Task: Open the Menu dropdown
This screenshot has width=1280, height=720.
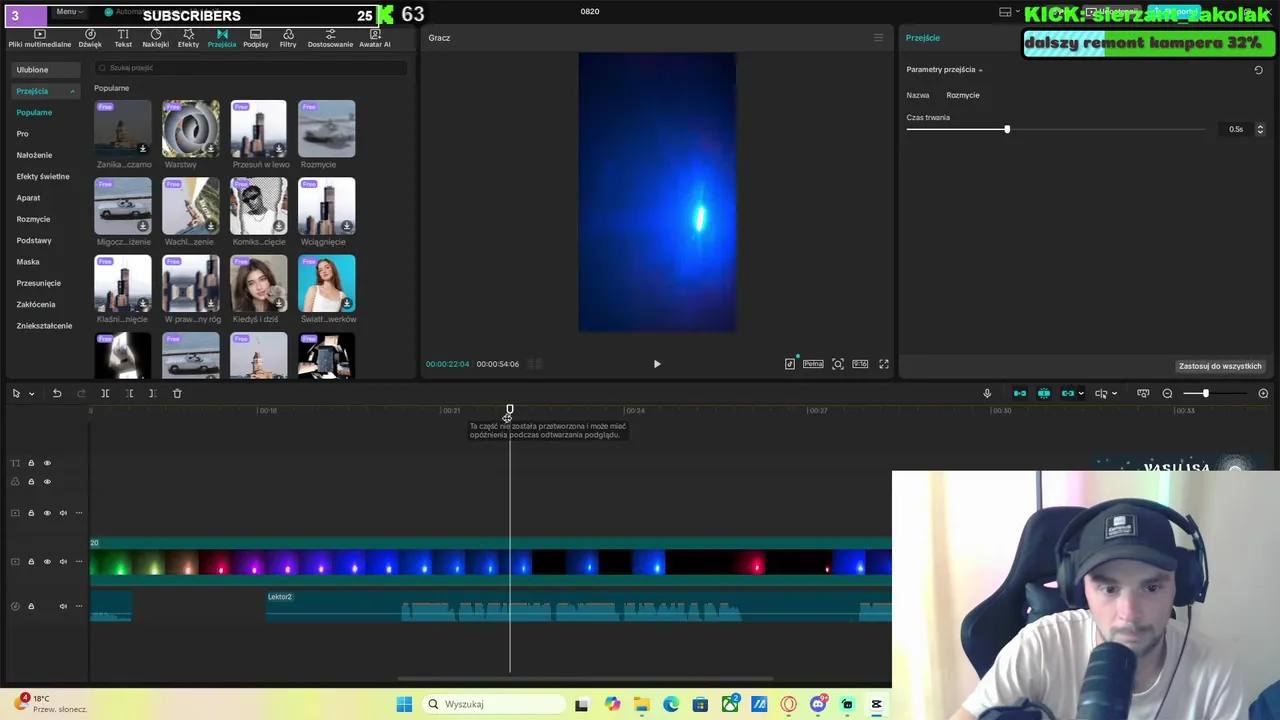Action: point(69,11)
